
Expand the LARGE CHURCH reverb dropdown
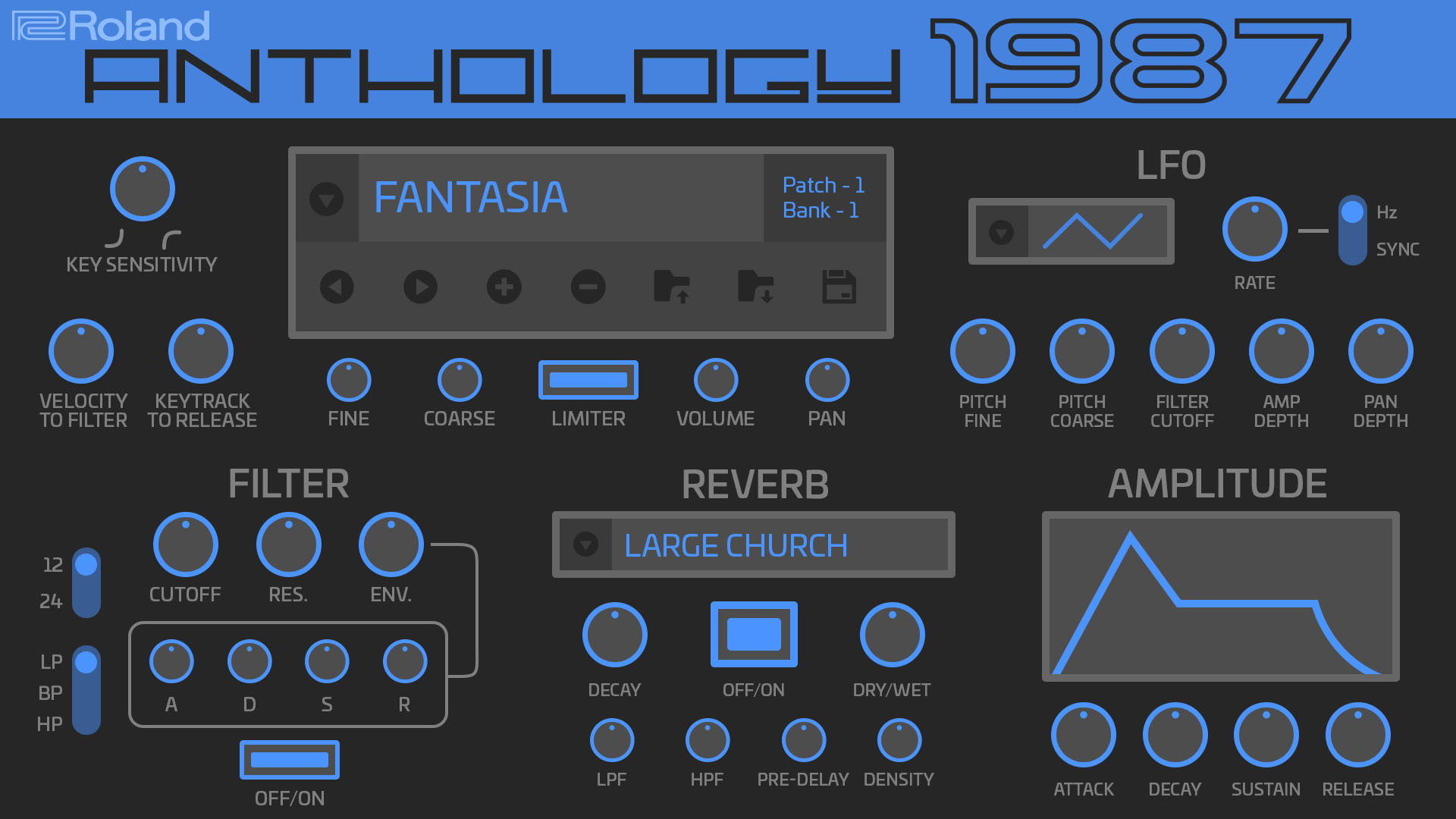(585, 544)
